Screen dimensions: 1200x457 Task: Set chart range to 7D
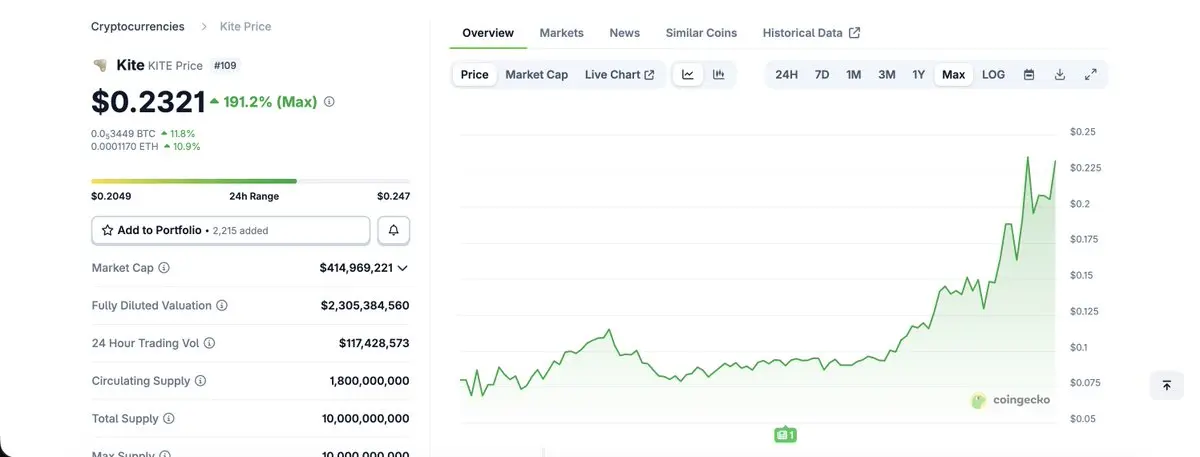[822, 74]
